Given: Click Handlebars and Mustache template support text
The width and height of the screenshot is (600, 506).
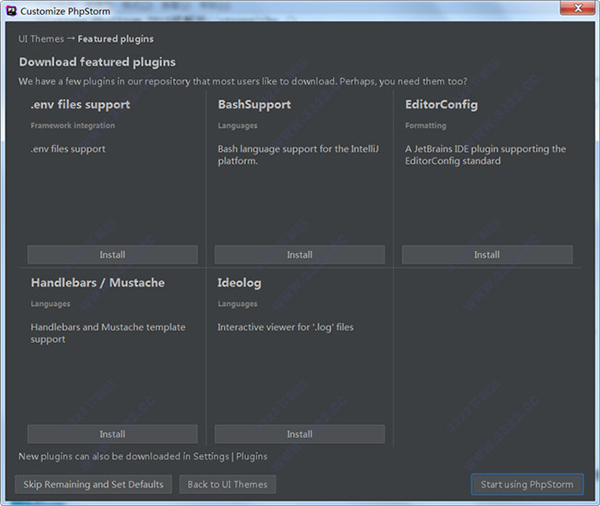Looking at the screenshot, I should pos(108,333).
